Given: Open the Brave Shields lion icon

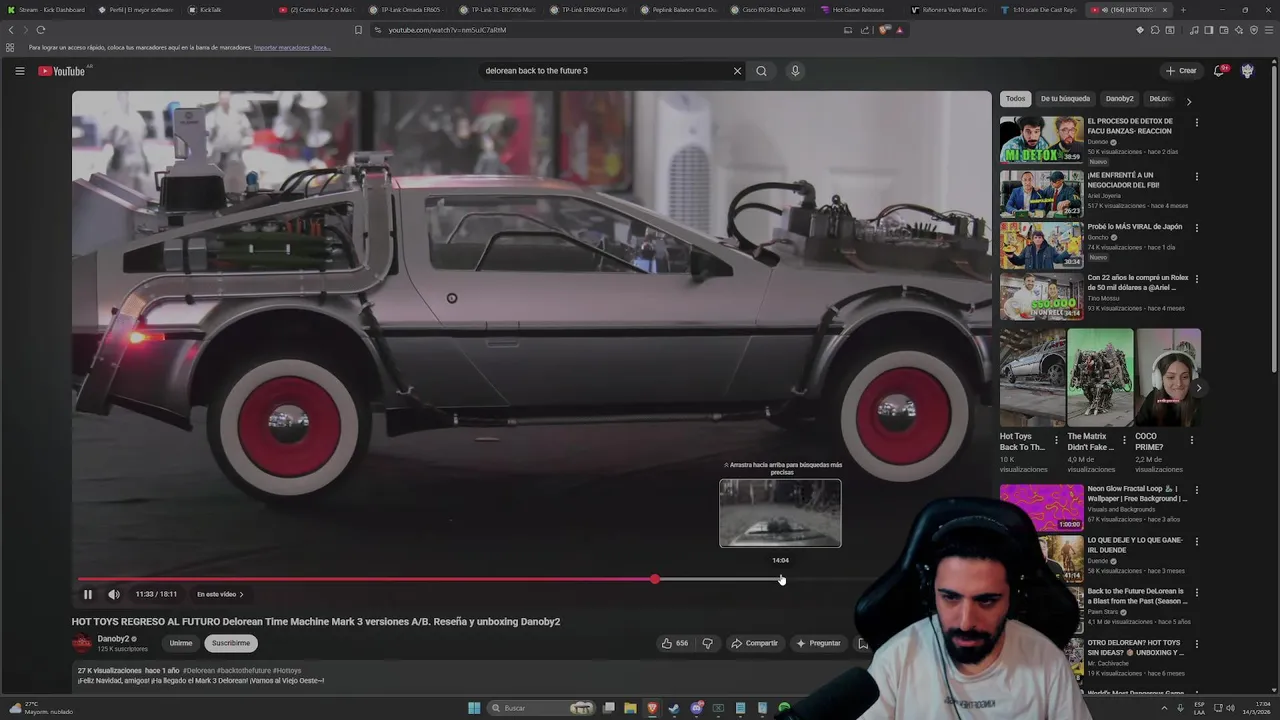Looking at the screenshot, I should coord(884,30).
